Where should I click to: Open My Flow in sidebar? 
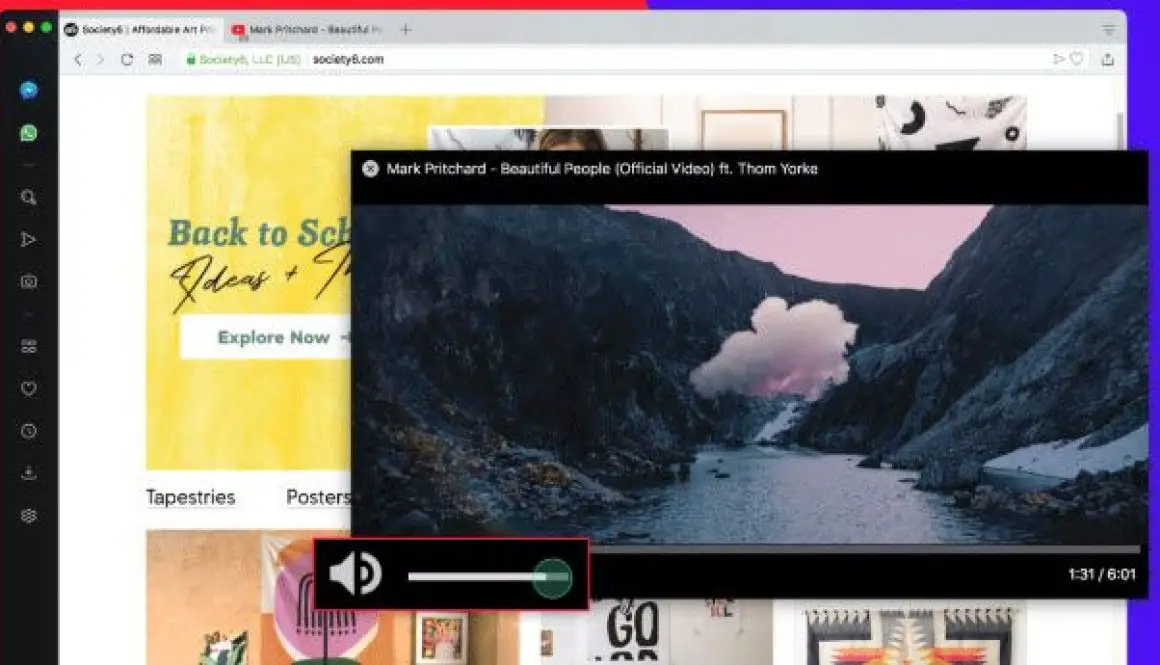click(x=29, y=239)
